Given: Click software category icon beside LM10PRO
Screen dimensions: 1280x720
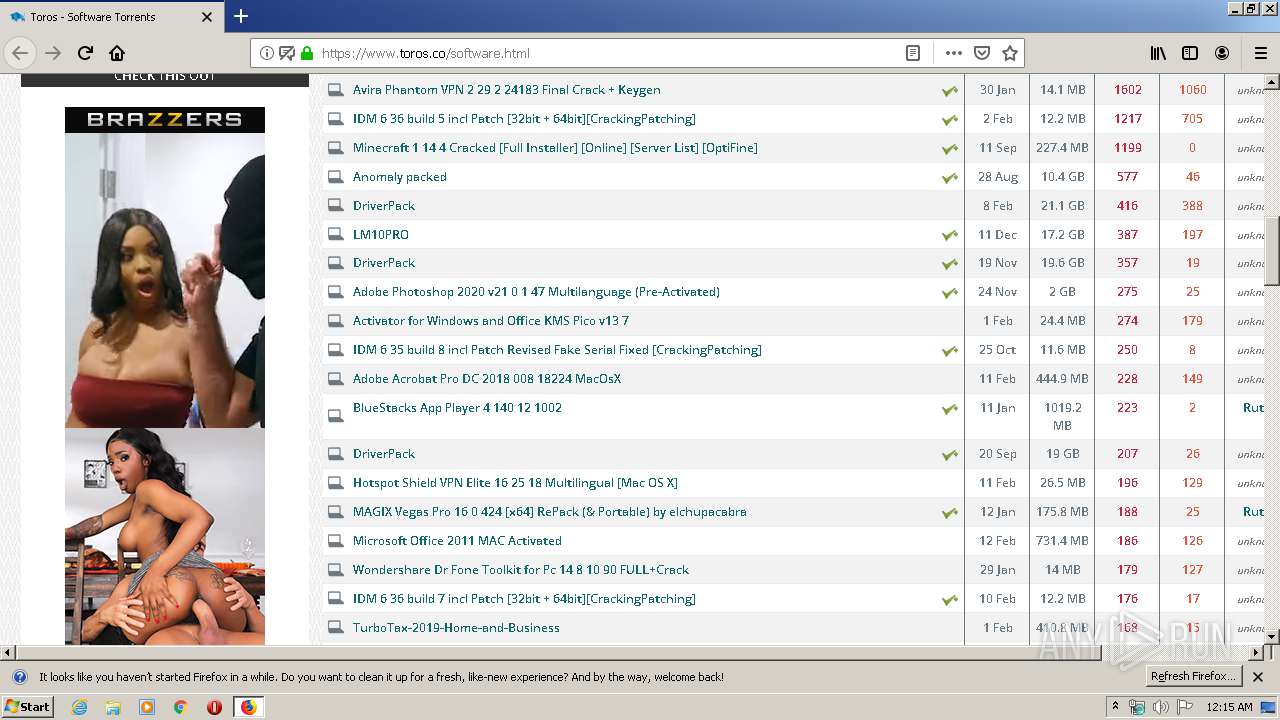Looking at the screenshot, I should coord(336,235).
